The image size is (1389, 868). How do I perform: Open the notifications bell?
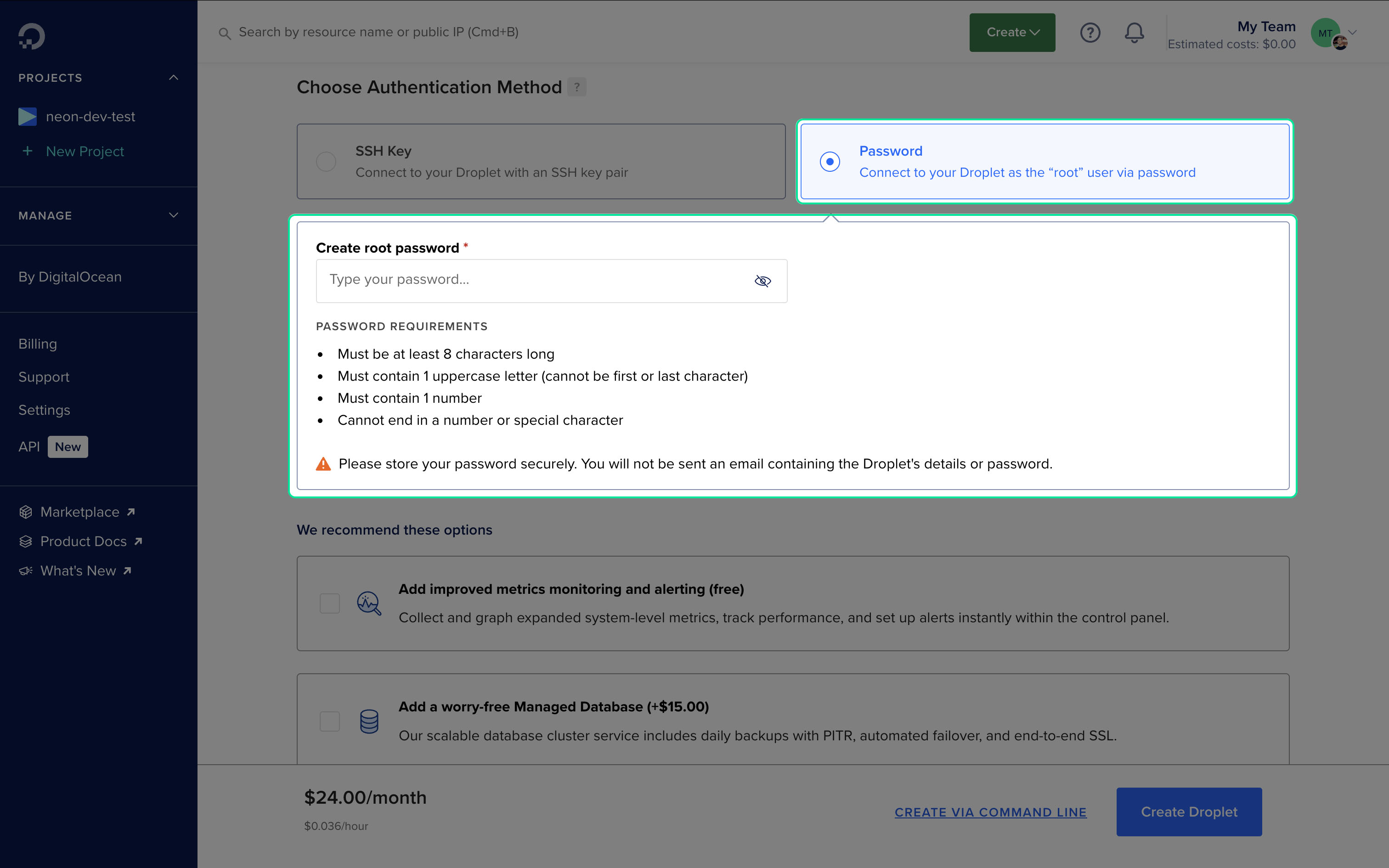(x=1134, y=33)
